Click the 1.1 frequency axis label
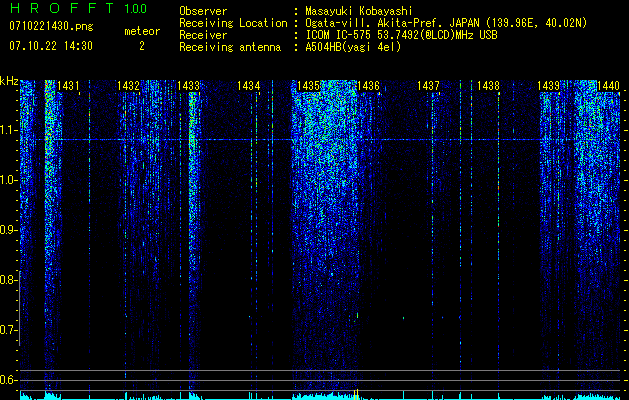 click(8, 130)
